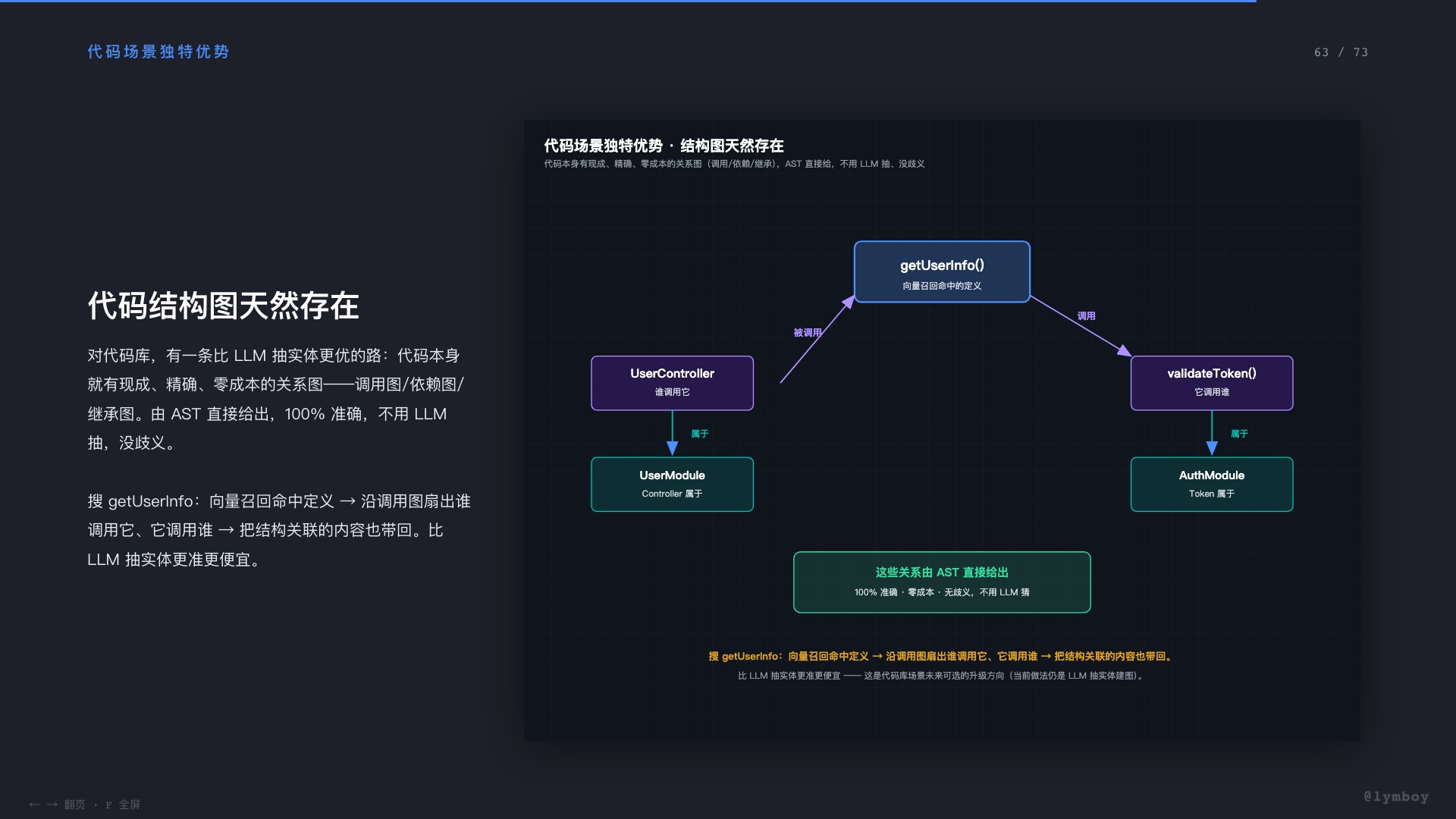Click the diagram title '结构图天然存在'

(732, 146)
